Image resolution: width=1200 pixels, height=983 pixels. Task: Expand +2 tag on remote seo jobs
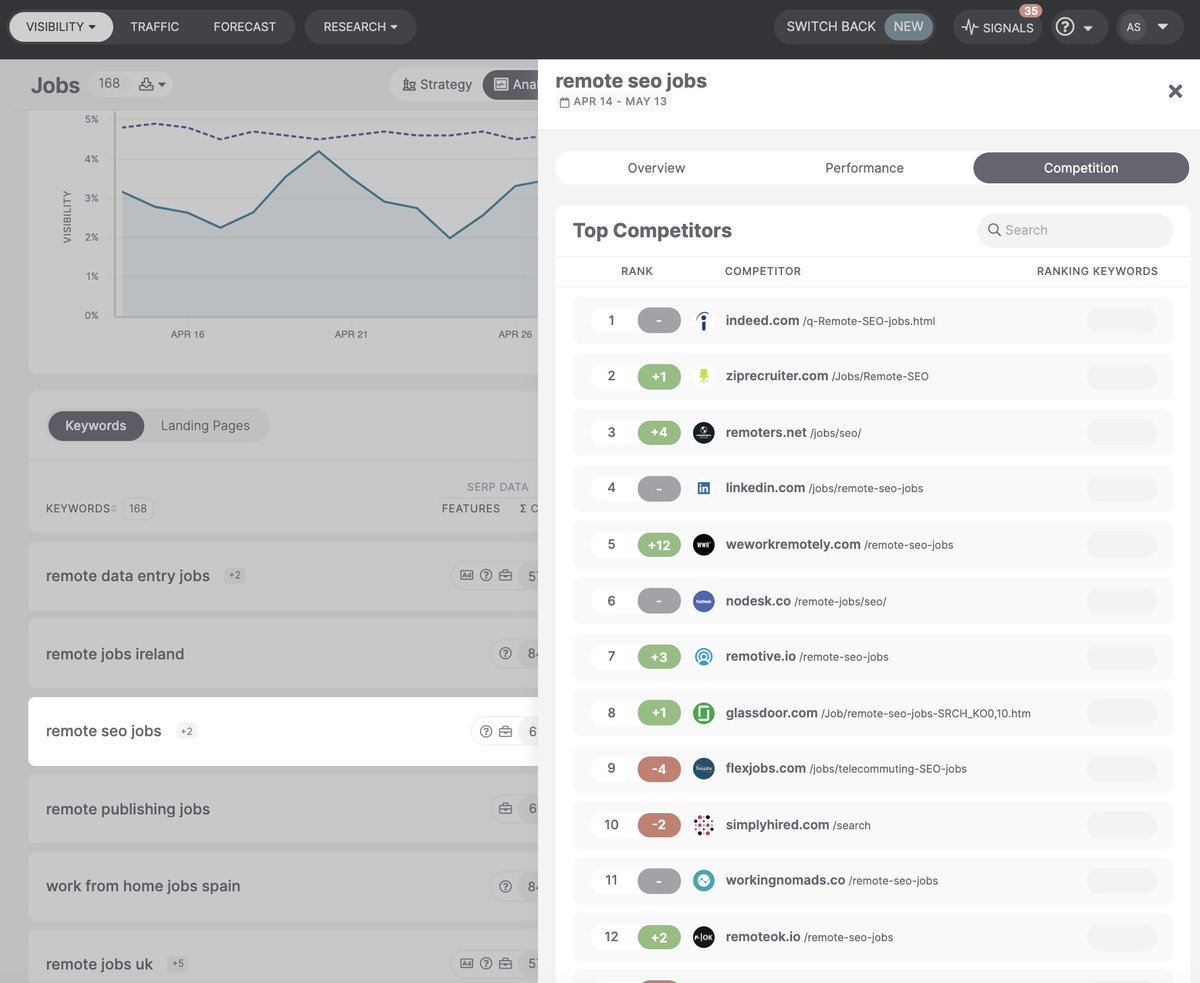187,732
